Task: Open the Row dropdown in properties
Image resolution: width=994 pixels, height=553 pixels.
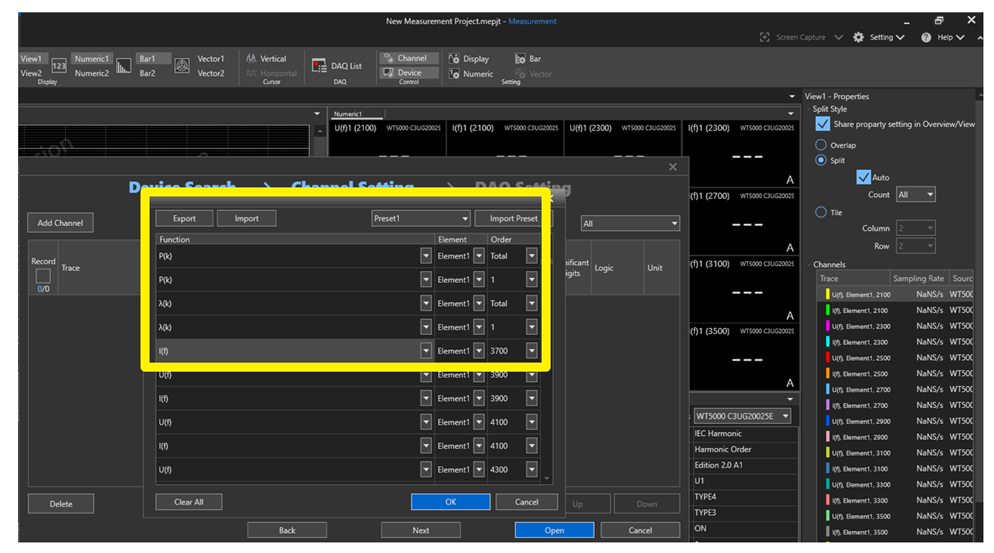Action: (916, 245)
